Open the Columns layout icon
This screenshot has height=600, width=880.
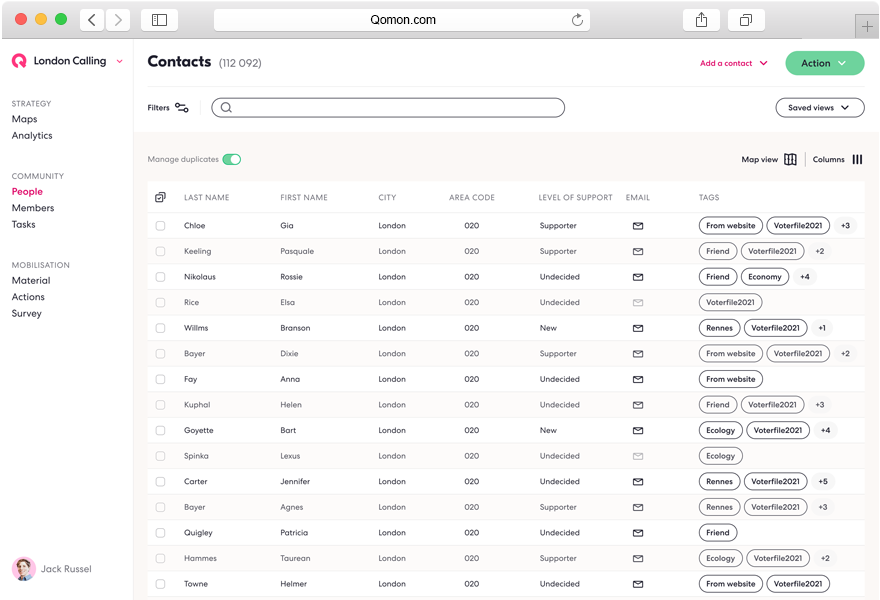[x=857, y=160]
